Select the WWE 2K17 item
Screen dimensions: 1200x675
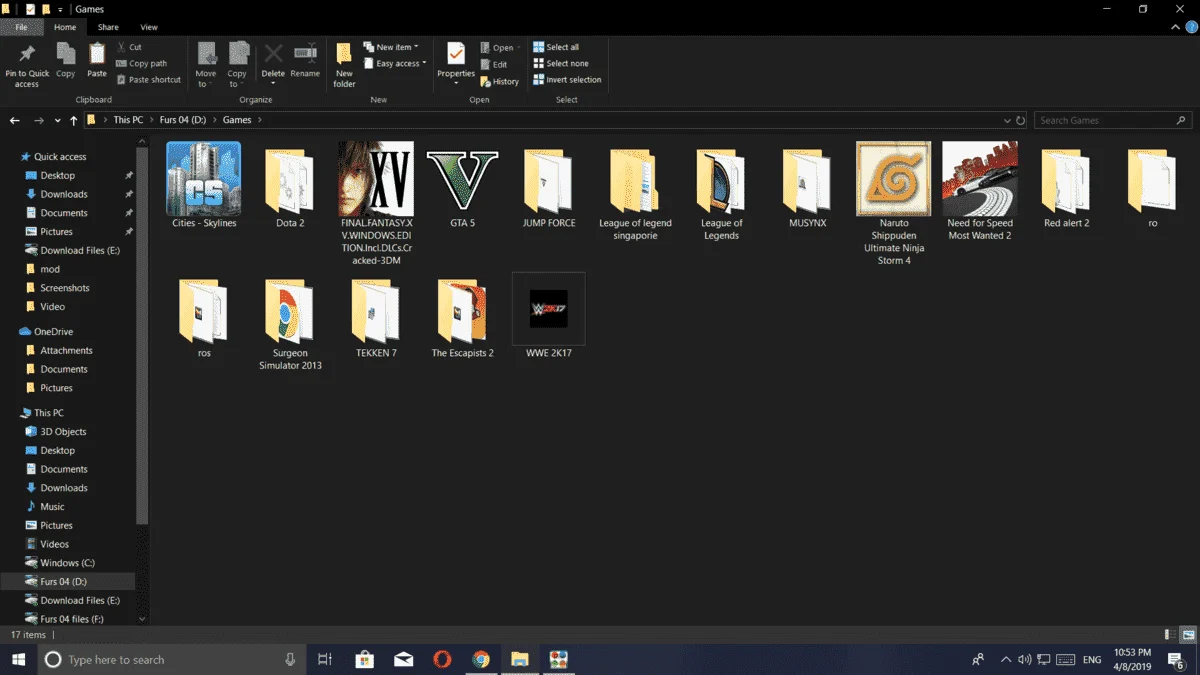coord(548,316)
